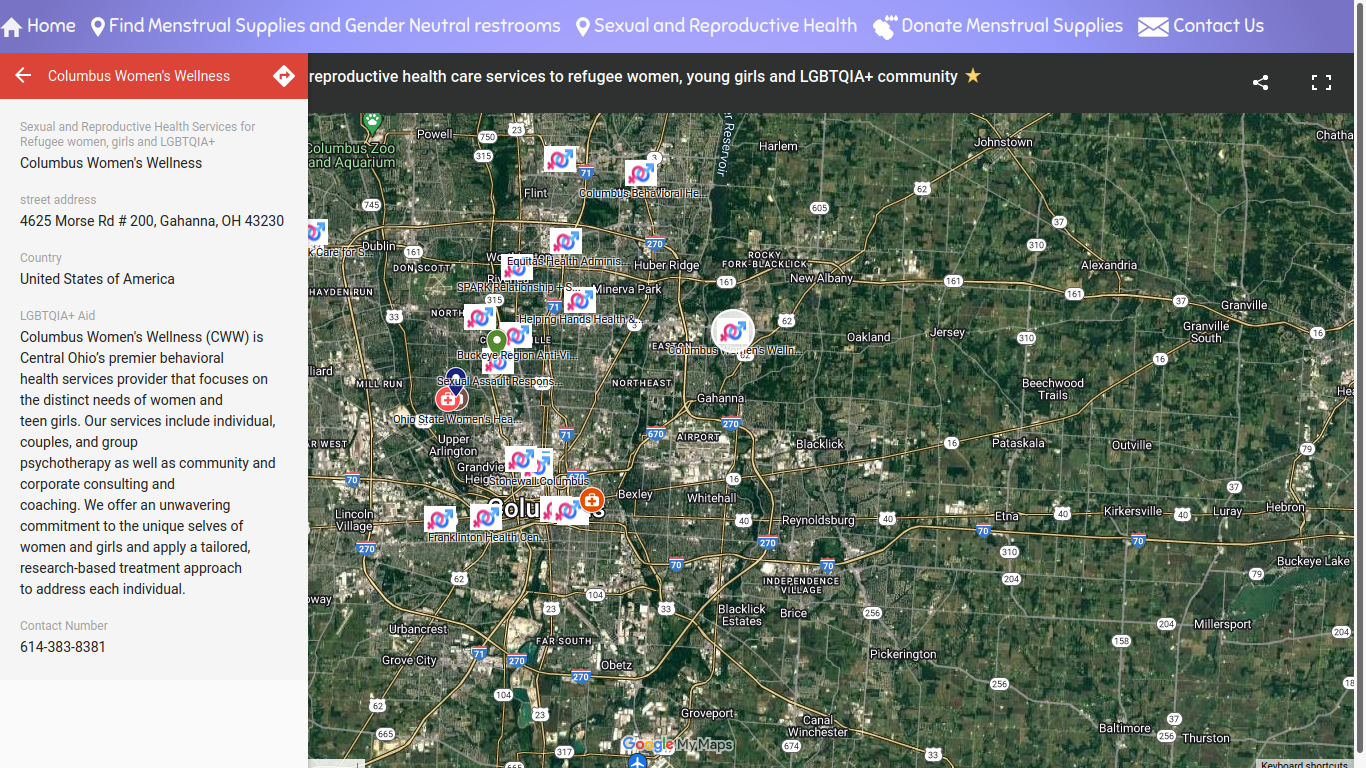Get directions to Columbus Women's Wellness
Viewport: 1366px width, 768px height.
(284, 76)
